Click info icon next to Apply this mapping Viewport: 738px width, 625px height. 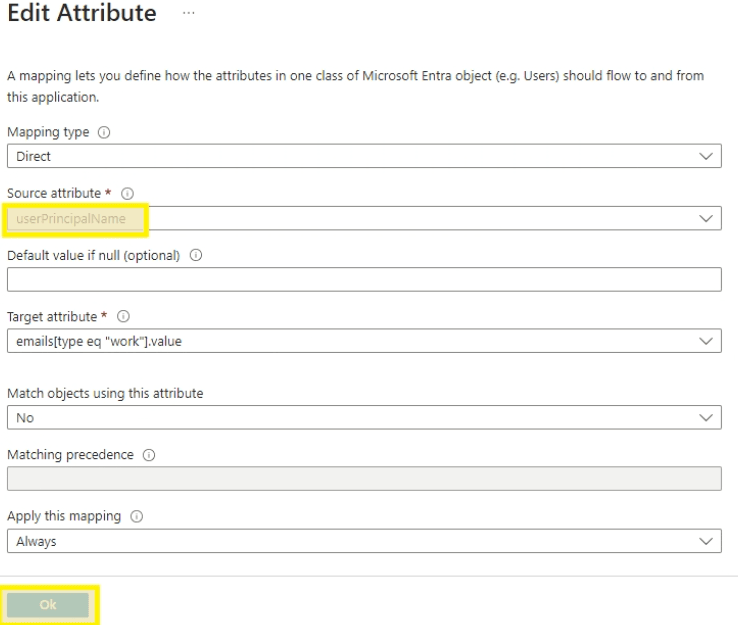136,516
